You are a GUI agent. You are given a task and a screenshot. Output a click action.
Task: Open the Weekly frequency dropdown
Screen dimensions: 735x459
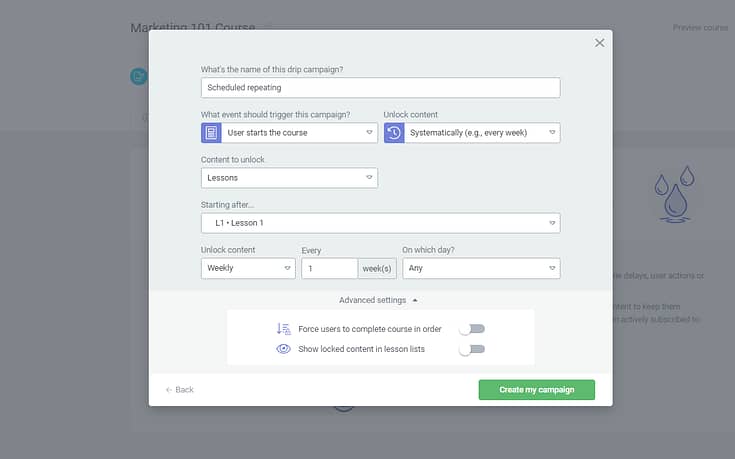pos(248,268)
